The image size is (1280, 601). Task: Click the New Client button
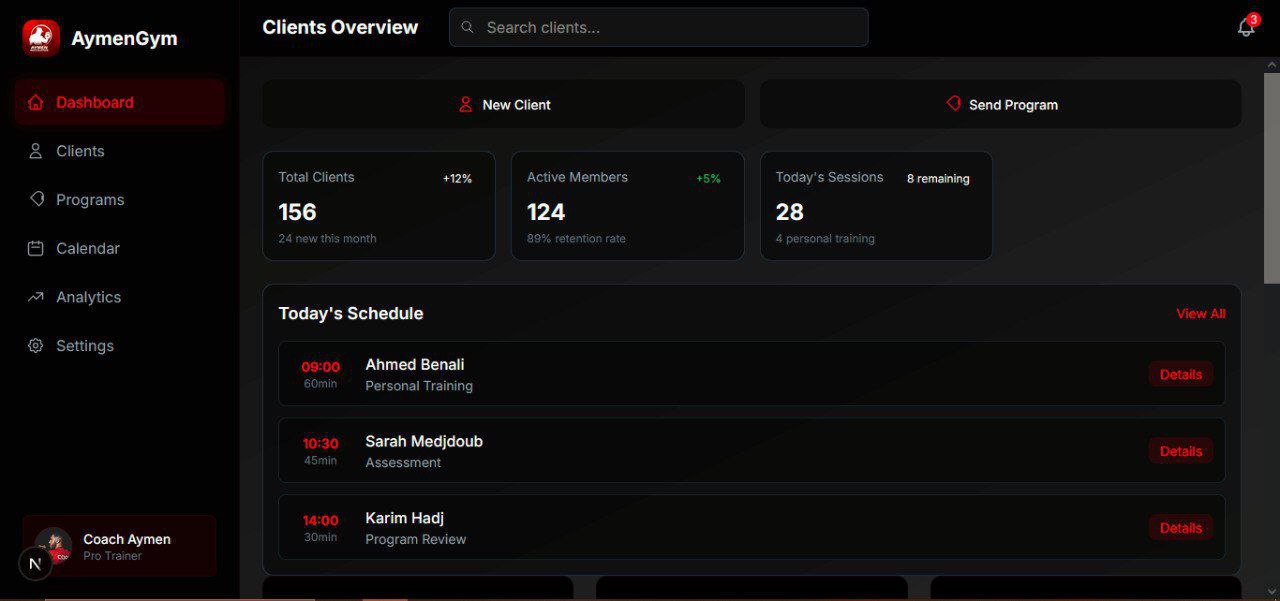(x=503, y=103)
